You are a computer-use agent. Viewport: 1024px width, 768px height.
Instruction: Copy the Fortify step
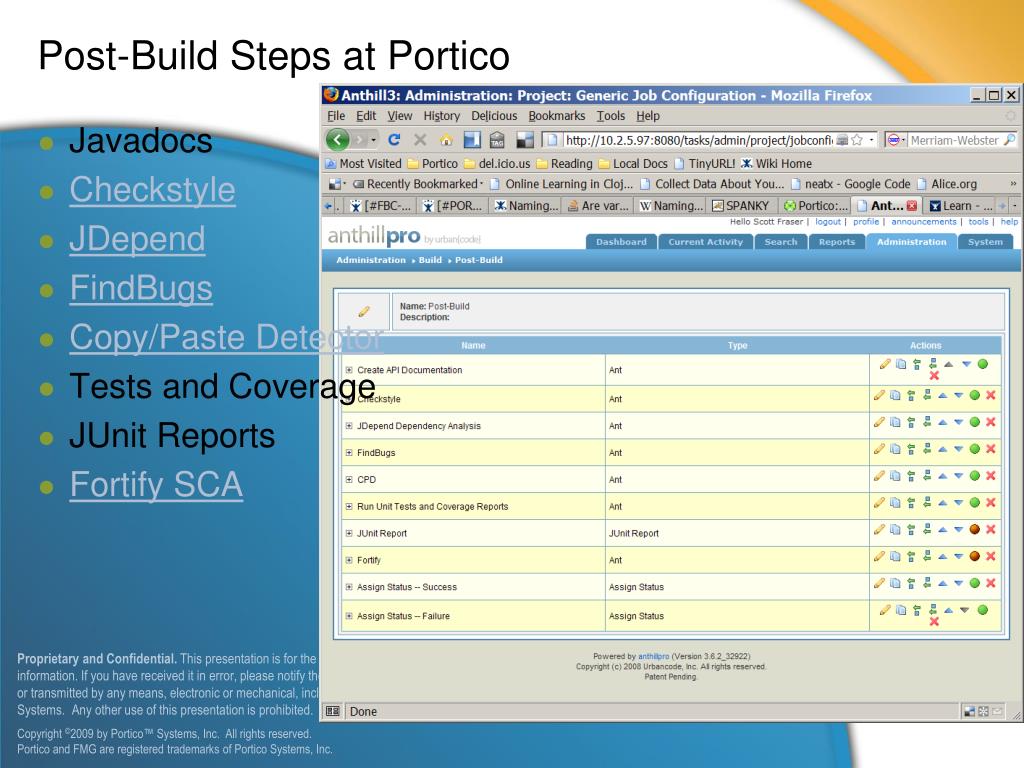click(x=895, y=556)
